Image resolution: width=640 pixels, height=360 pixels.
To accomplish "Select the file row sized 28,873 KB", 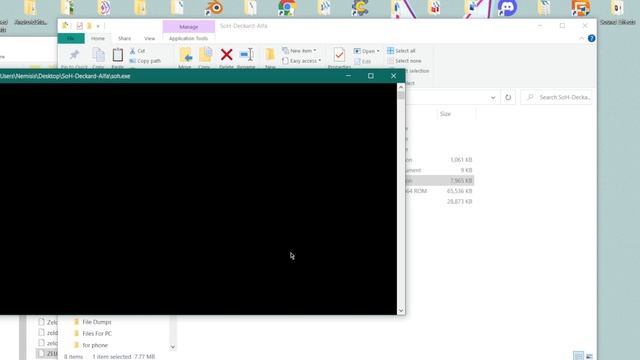I will coord(439,201).
